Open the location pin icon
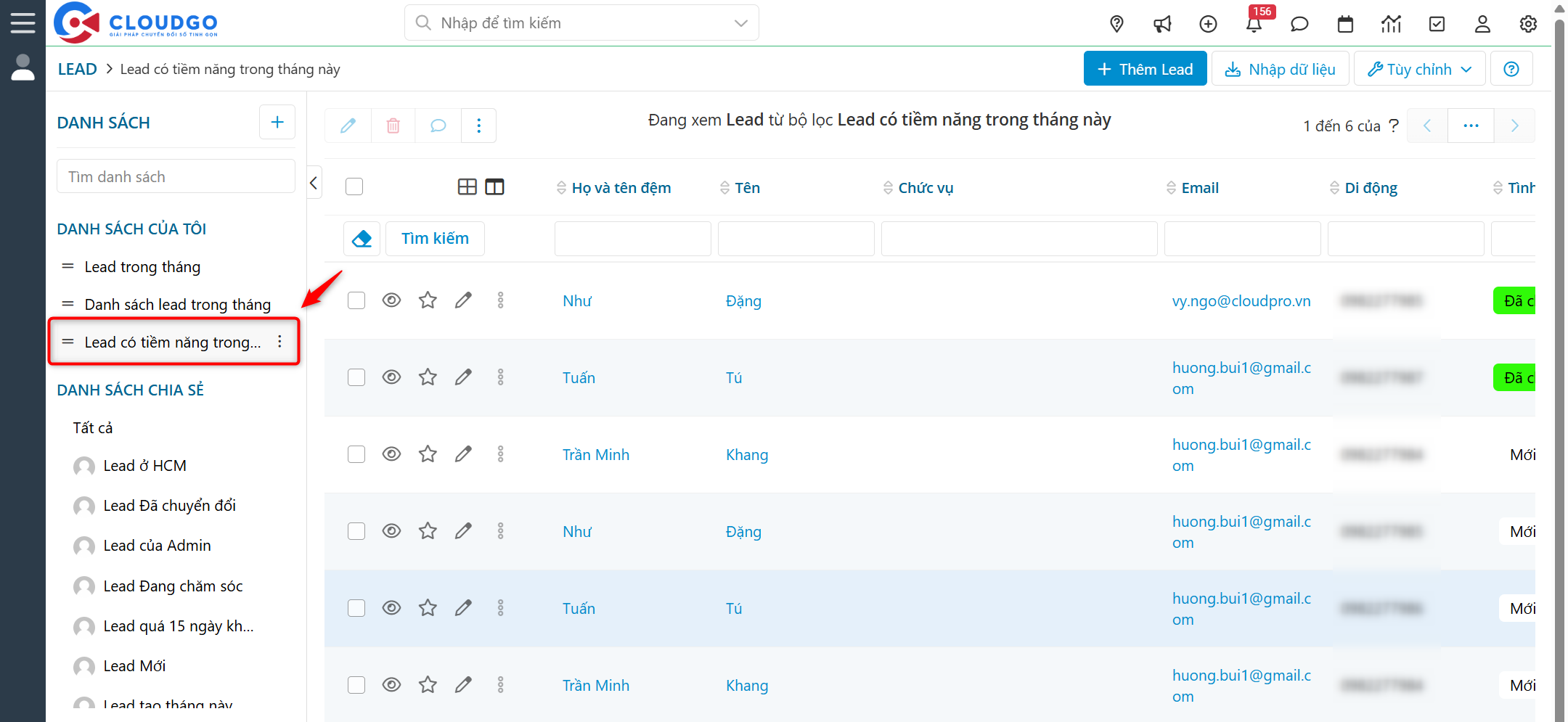 [x=1116, y=24]
